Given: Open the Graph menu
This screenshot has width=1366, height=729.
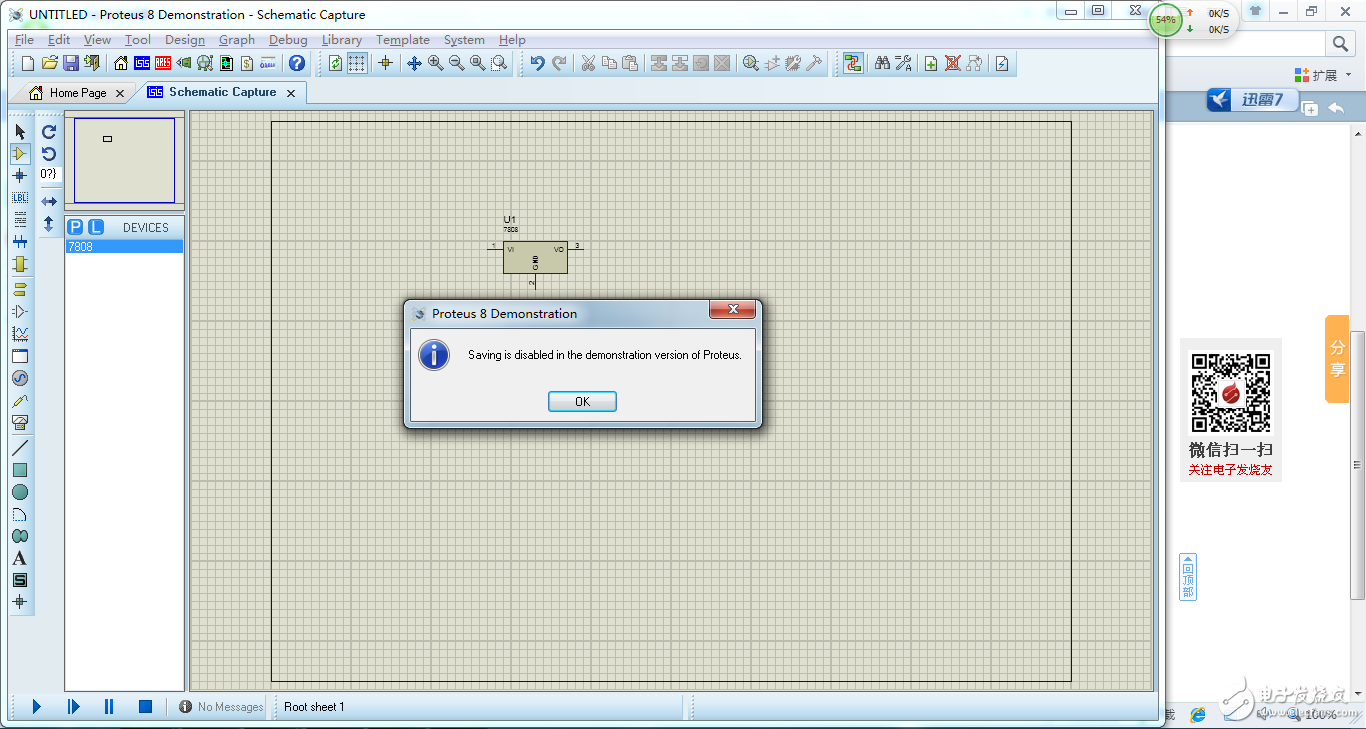Looking at the screenshot, I should 237,40.
